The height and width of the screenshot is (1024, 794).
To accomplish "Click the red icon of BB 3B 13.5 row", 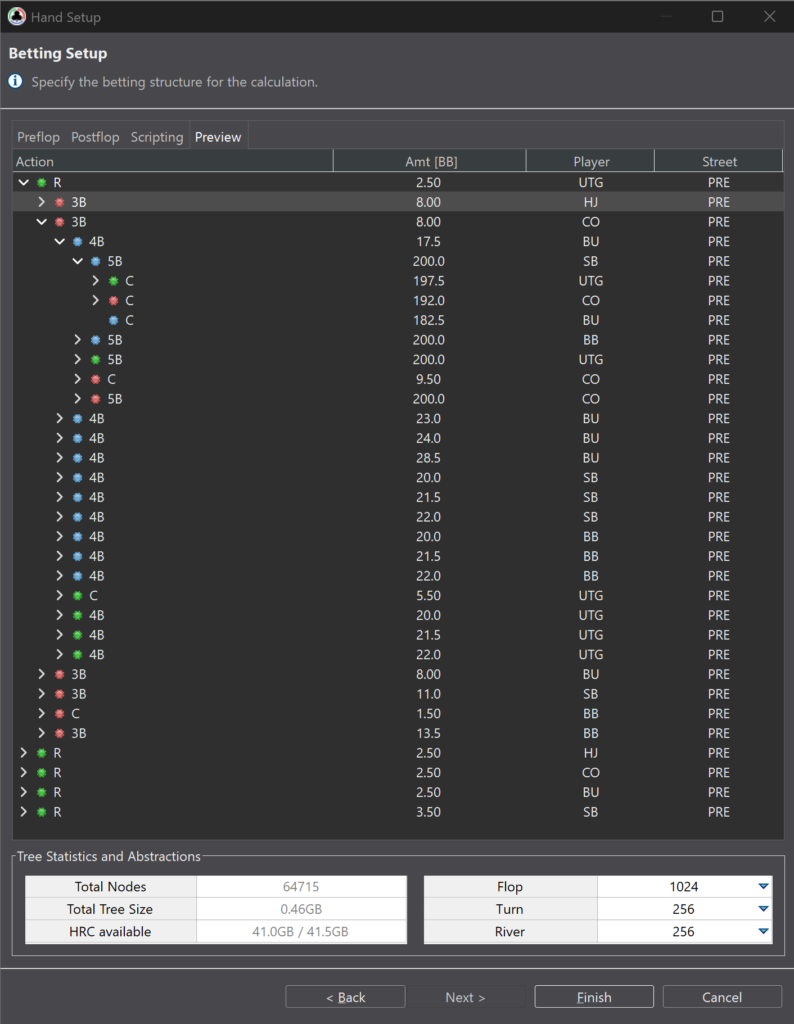I will click(x=59, y=733).
